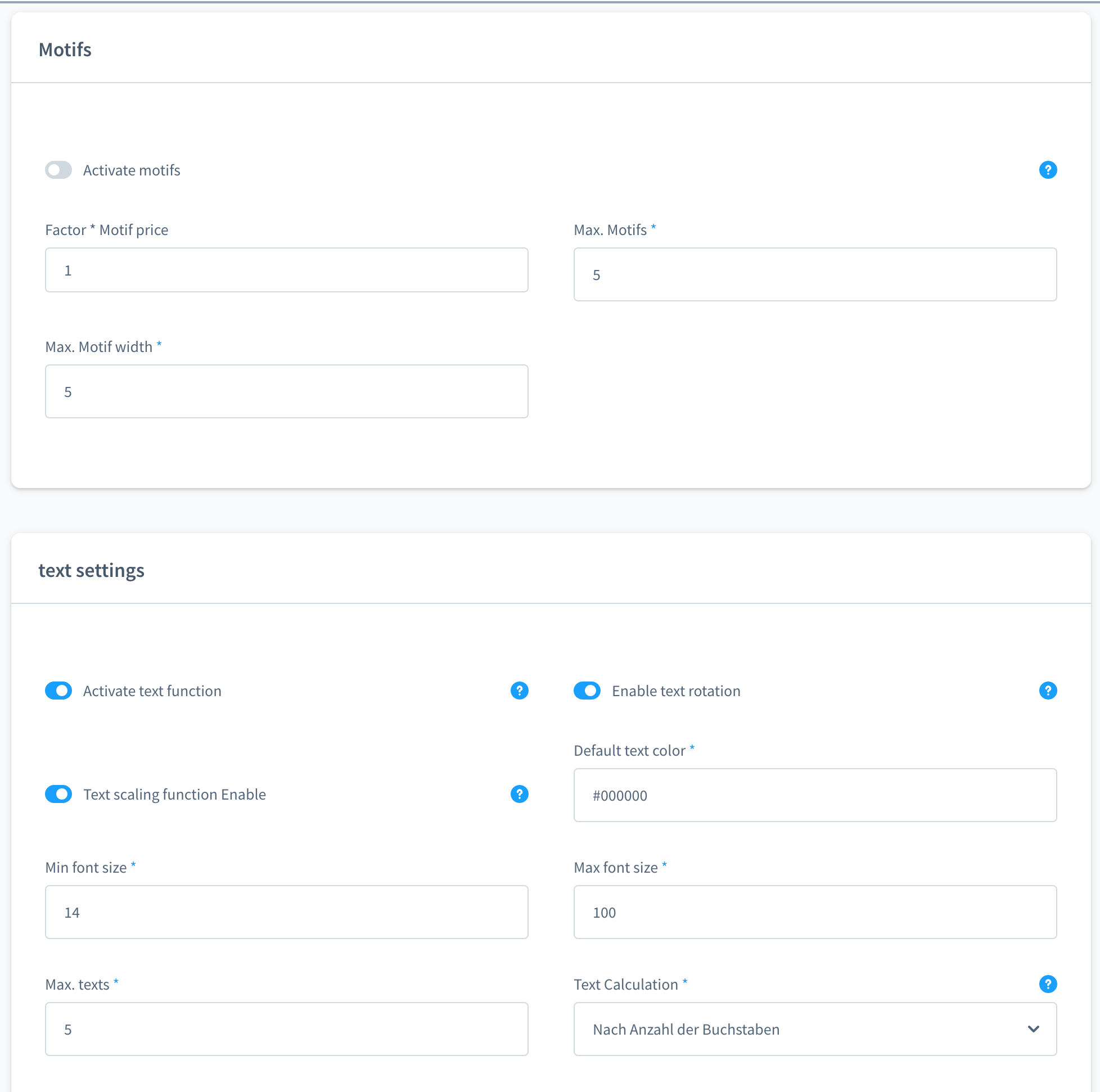The height and width of the screenshot is (1092, 1100).
Task: Click the Activate text function label
Action: 152,691
